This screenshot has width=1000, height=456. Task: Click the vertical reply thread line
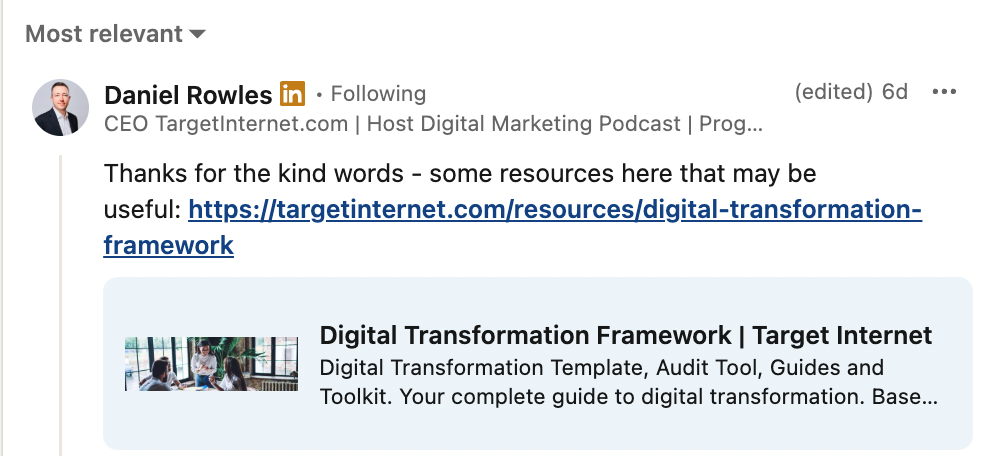coord(60,300)
